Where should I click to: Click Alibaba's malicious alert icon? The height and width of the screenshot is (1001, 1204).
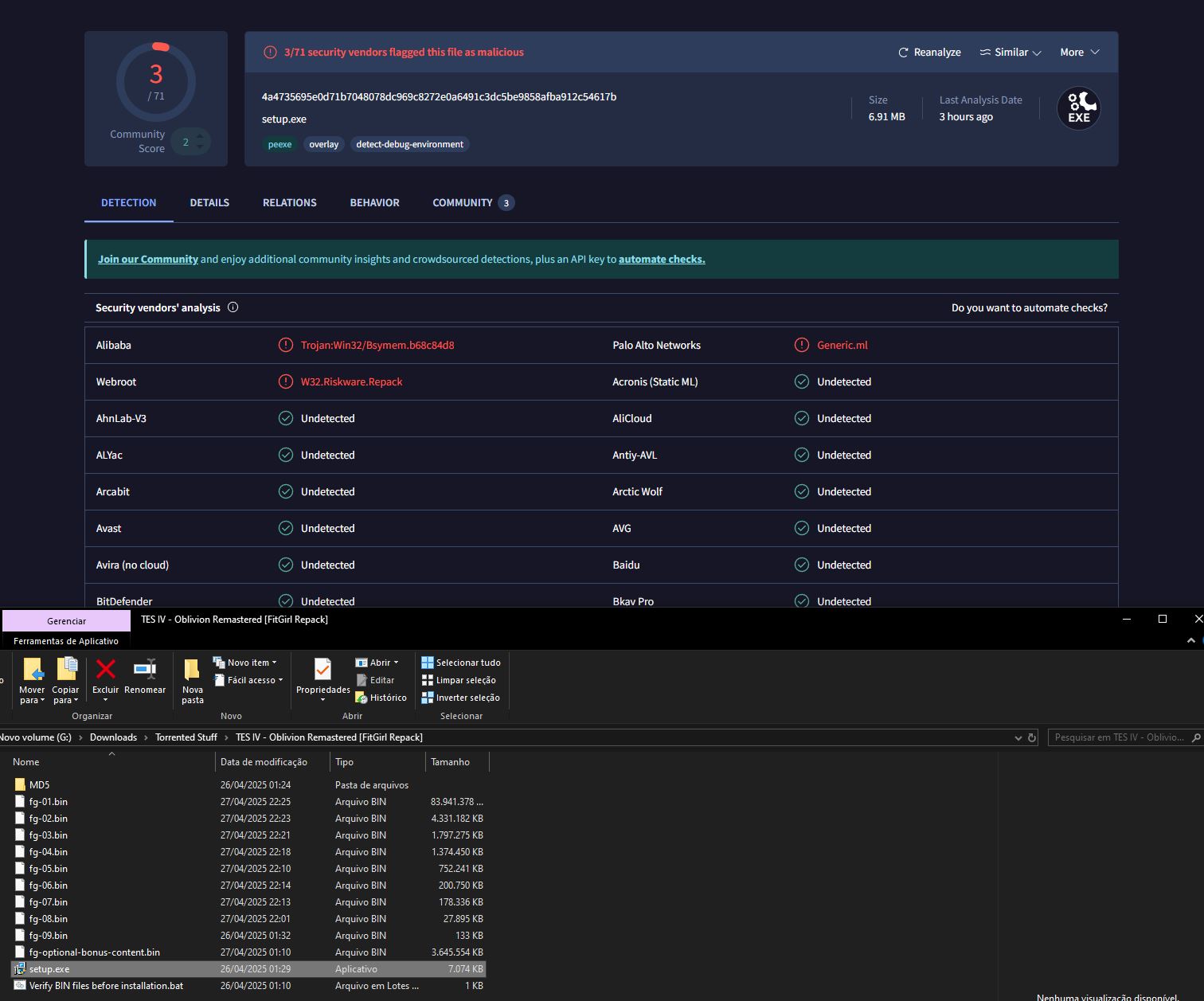pos(286,346)
